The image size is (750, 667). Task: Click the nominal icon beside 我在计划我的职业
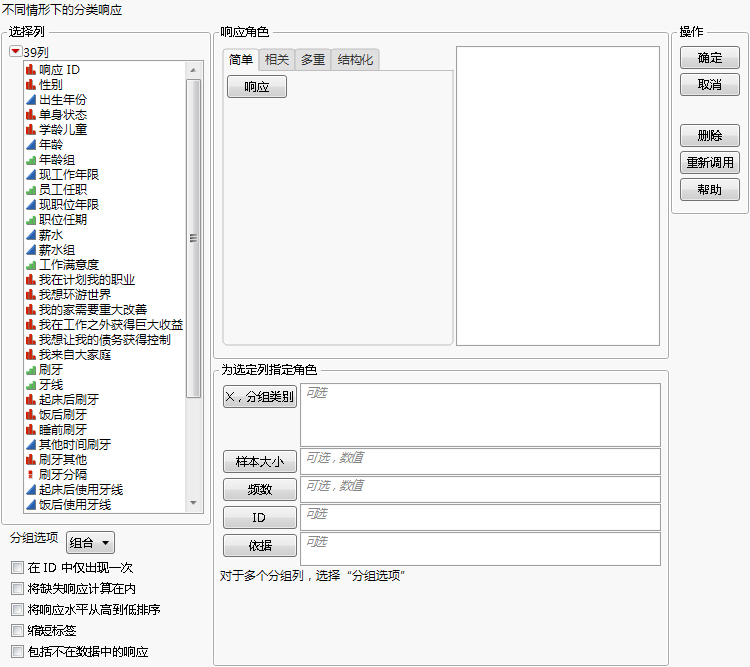click(x=31, y=280)
